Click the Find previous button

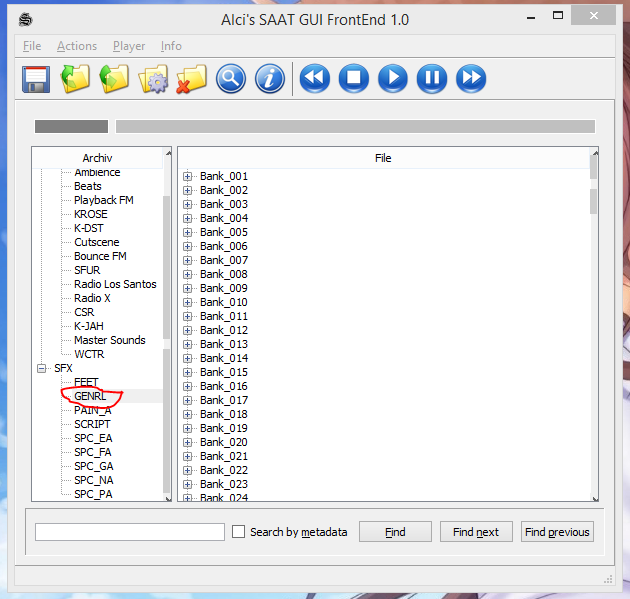(x=557, y=532)
